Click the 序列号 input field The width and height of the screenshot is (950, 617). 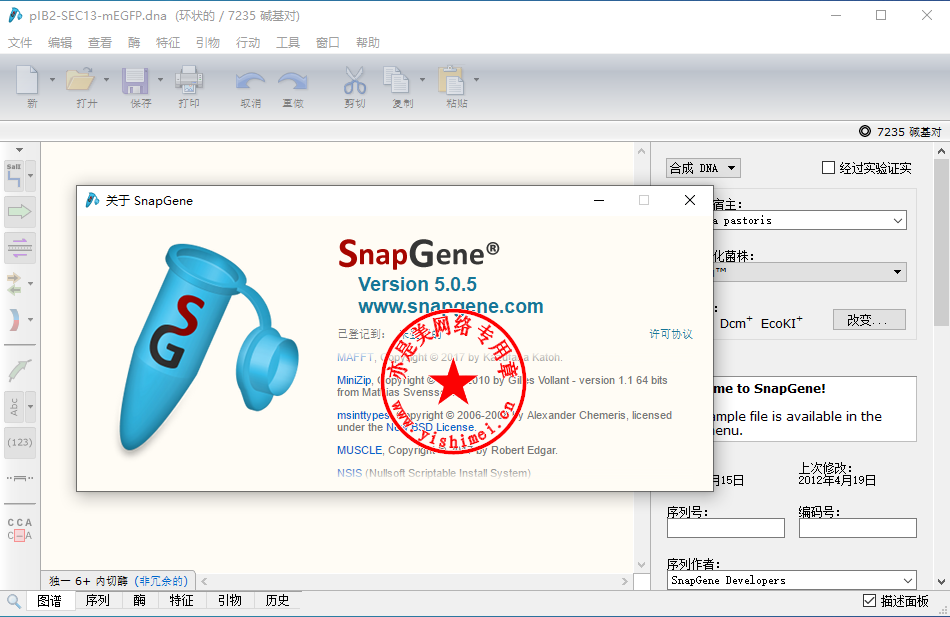(x=725, y=528)
